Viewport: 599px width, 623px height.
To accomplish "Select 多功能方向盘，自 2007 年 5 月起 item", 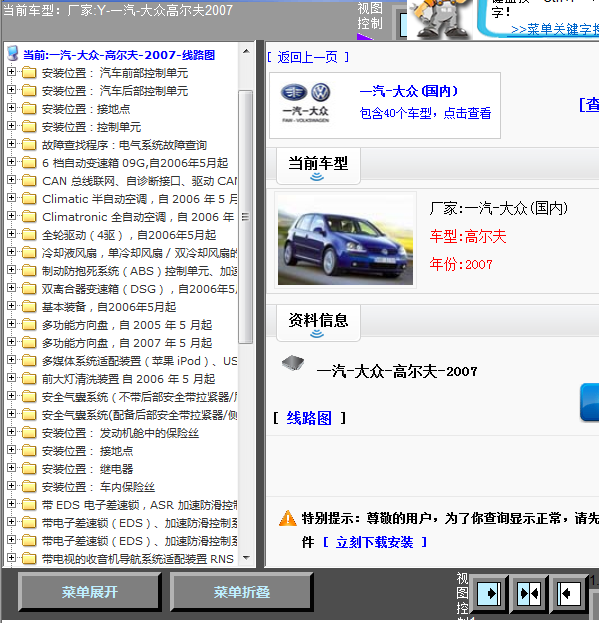I will pos(127,343).
